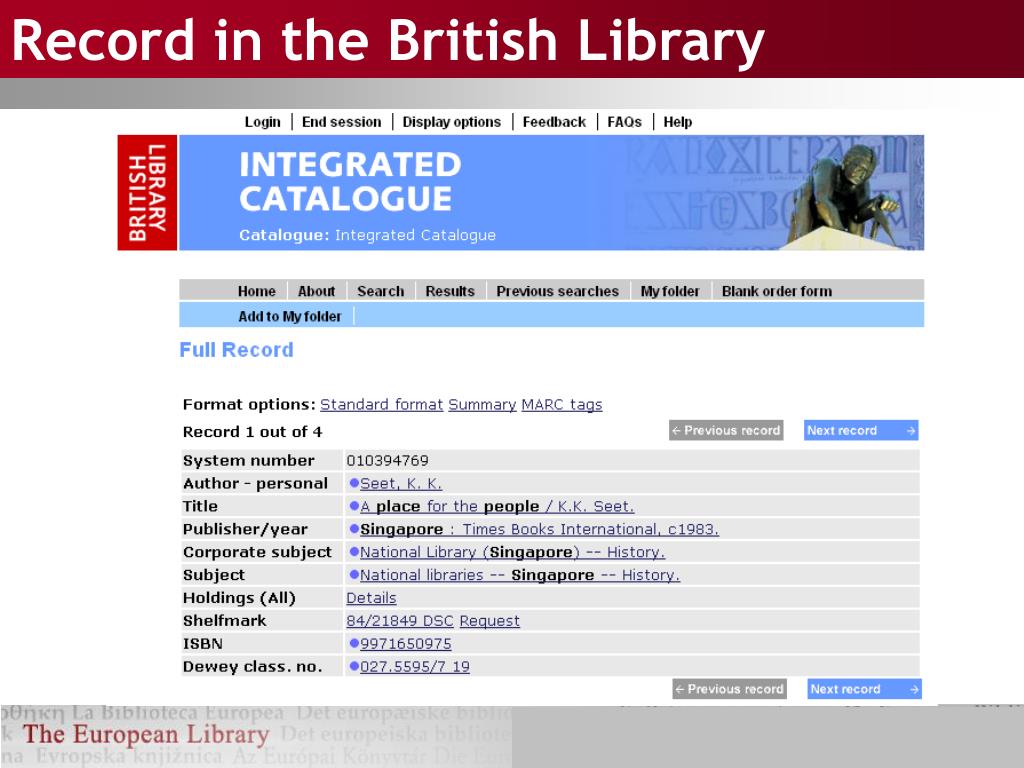Go to the Home tab
Viewport: 1024px width, 768px height.
(257, 291)
